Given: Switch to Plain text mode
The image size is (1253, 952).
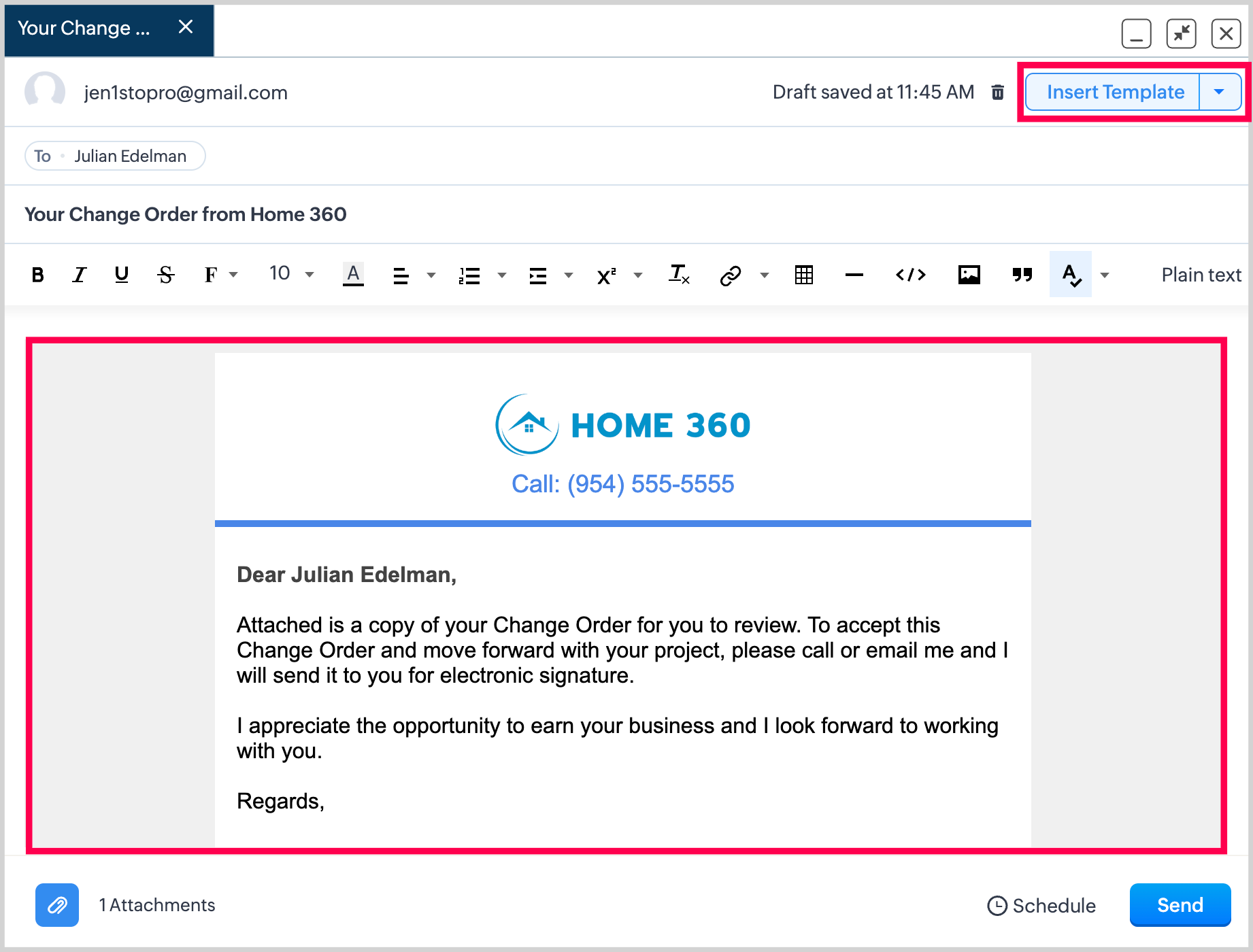Looking at the screenshot, I should pyautogui.click(x=1201, y=275).
